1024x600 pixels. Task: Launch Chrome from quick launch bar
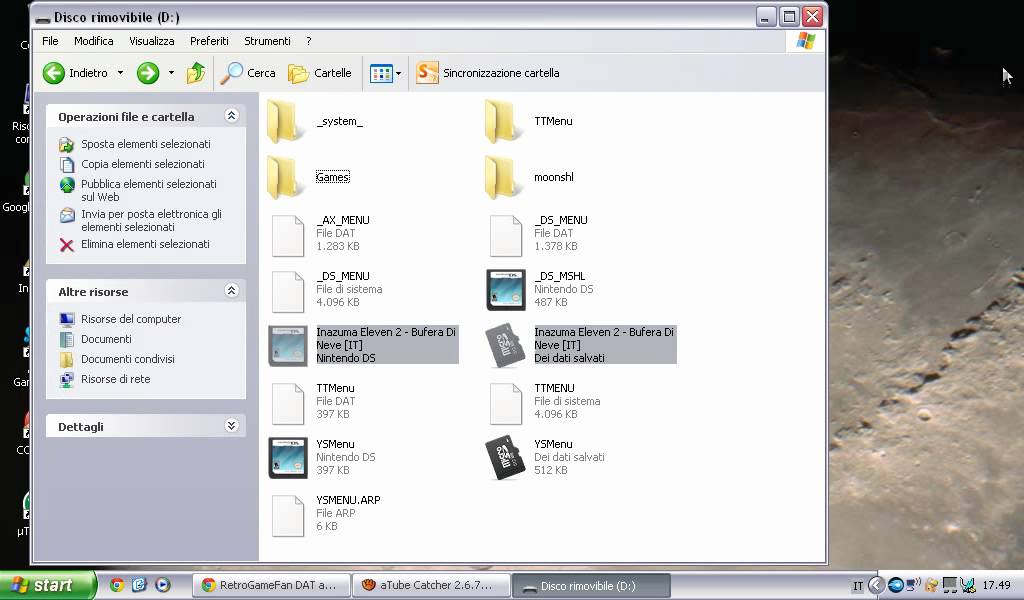[117, 585]
